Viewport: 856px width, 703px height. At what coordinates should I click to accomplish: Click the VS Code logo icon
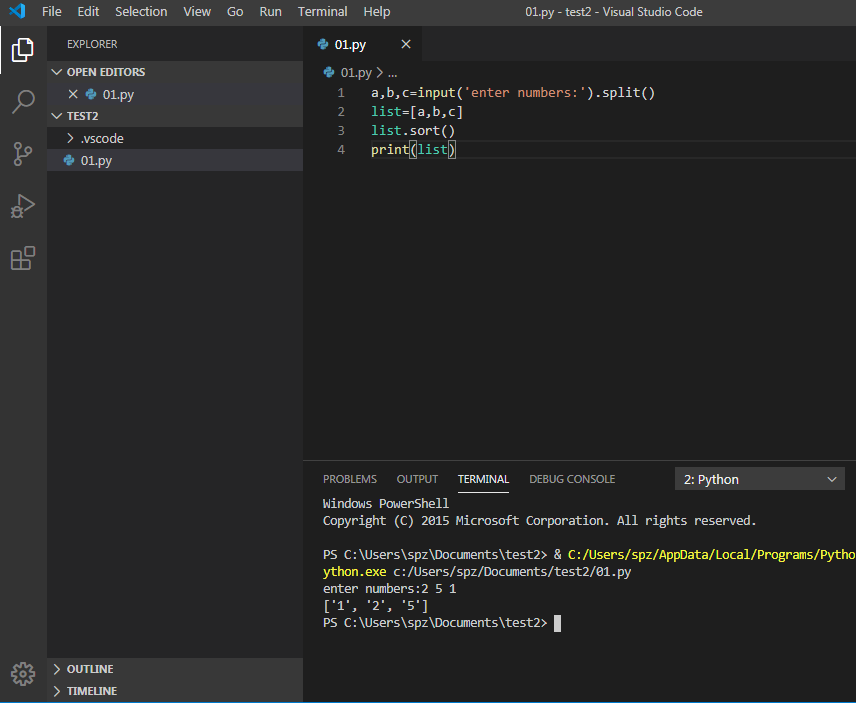tap(17, 12)
